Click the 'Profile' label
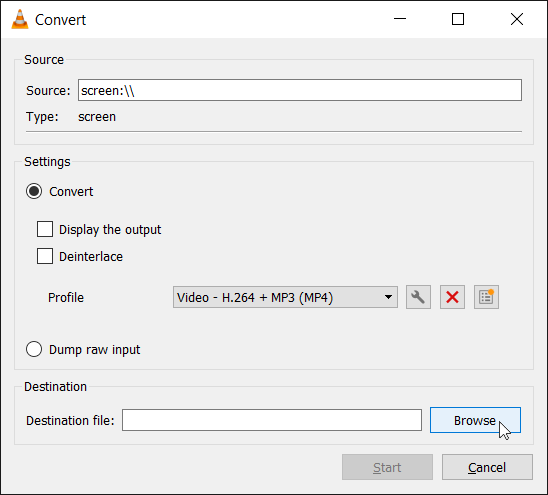Viewport: 548px width, 495px height. click(66, 297)
